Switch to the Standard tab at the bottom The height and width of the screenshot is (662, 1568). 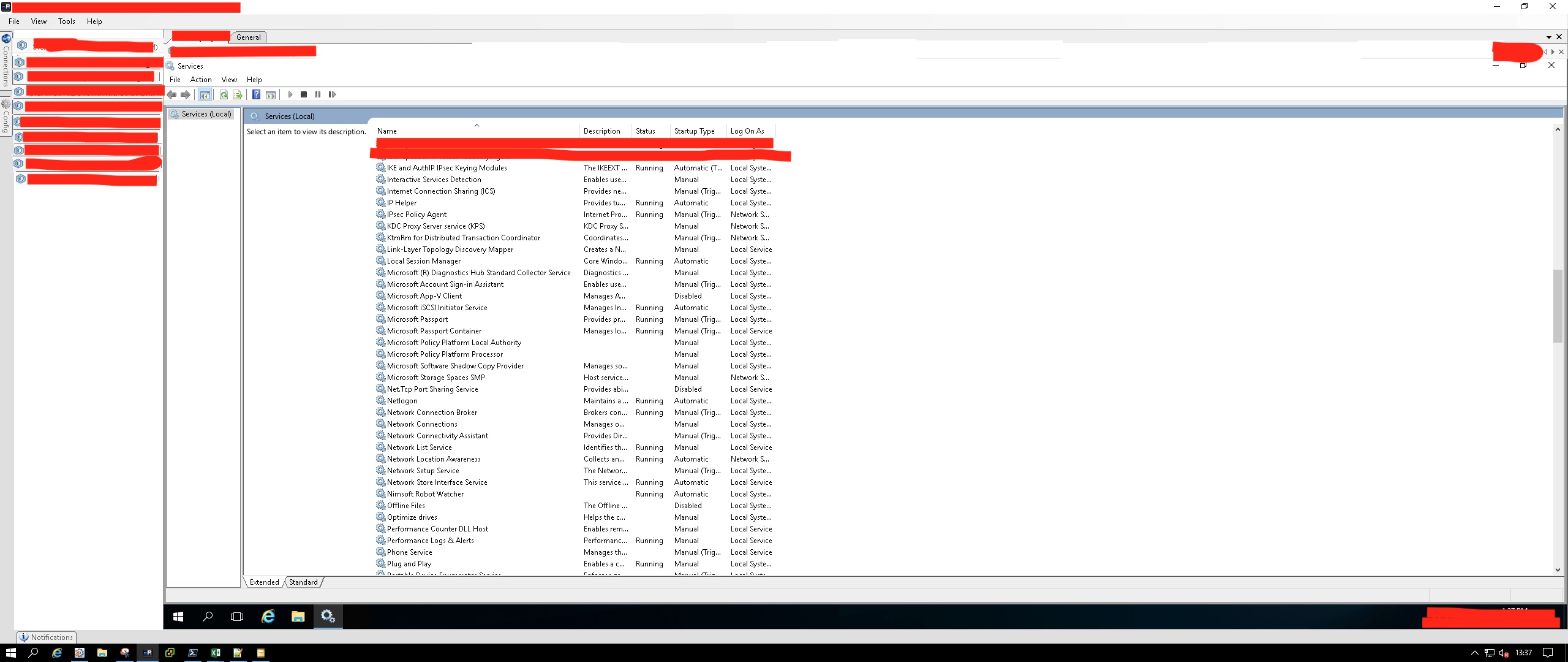[x=303, y=582]
